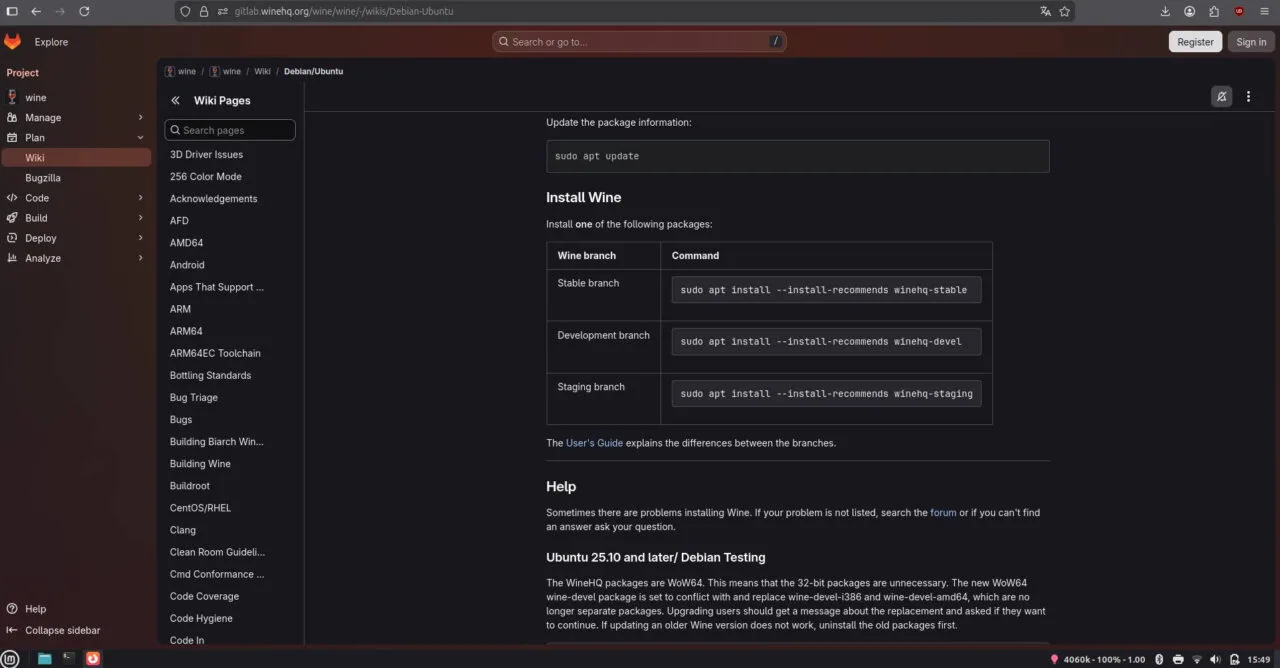Expand the Build menu section
The image size is (1280, 668).
pos(76,217)
